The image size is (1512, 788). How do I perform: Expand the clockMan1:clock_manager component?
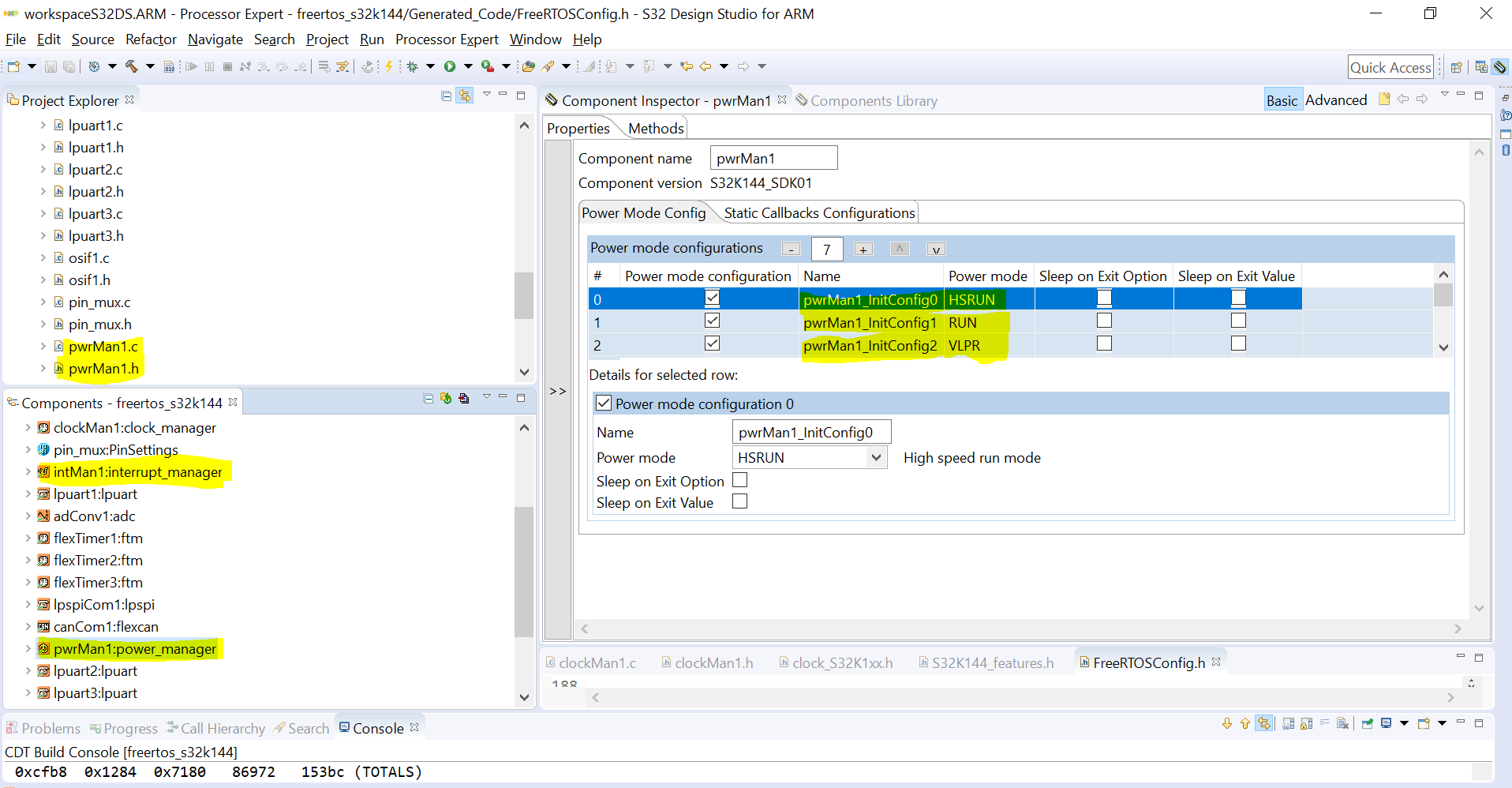point(28,428)
